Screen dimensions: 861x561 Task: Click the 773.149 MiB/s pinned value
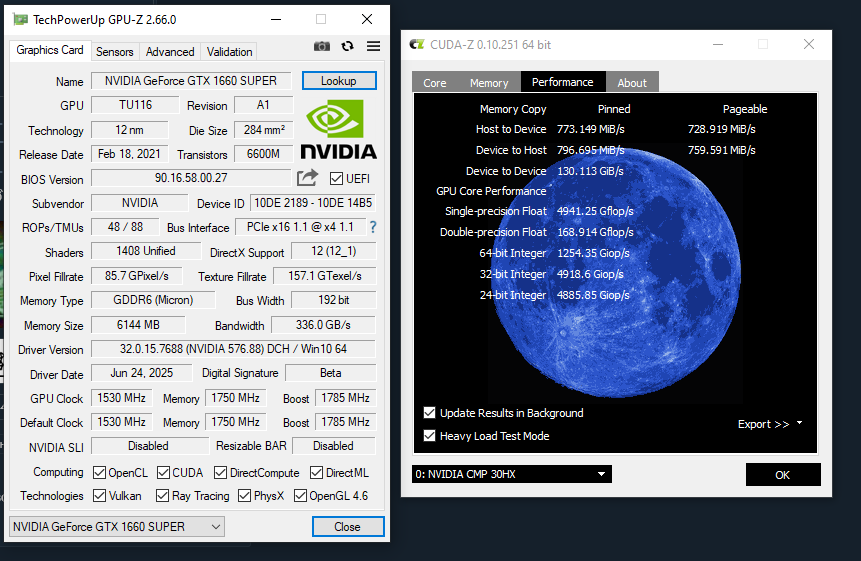click(x=591, y=130)
